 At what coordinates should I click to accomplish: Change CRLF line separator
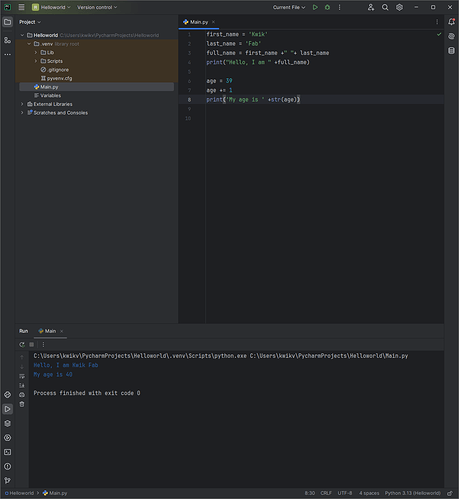point(326,493)
